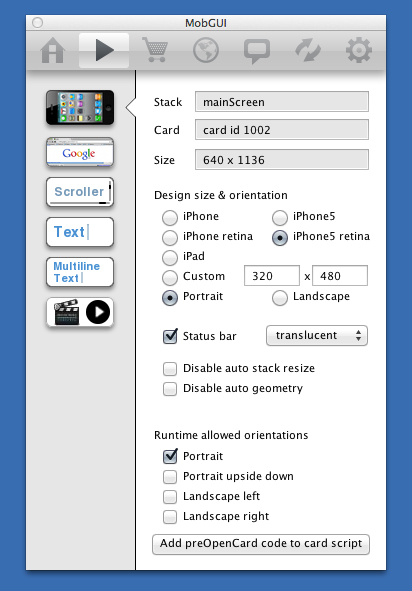The width and height of the screenshot is (412, 591).
Task: Select the Google browser control
Action: 80,152
